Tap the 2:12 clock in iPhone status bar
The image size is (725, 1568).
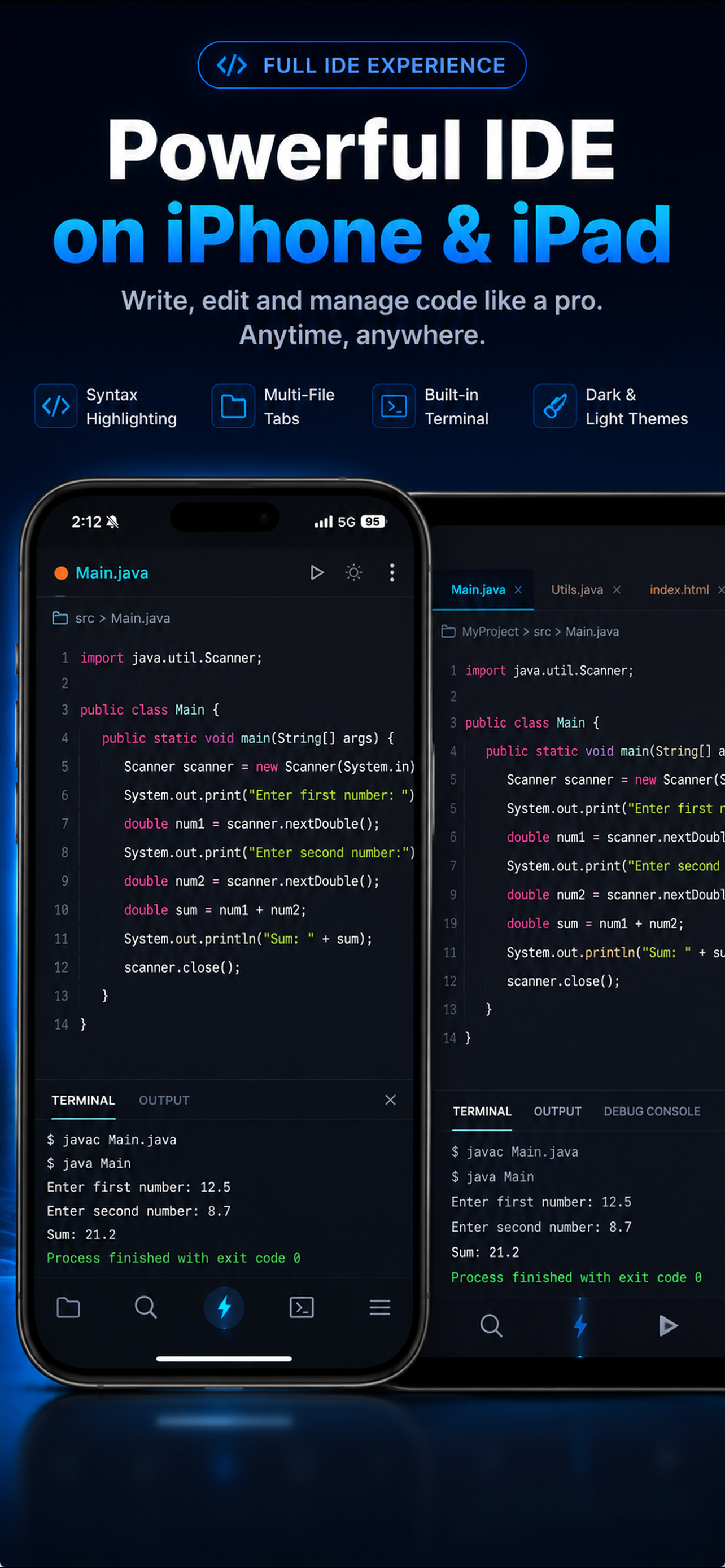(86, 522)
